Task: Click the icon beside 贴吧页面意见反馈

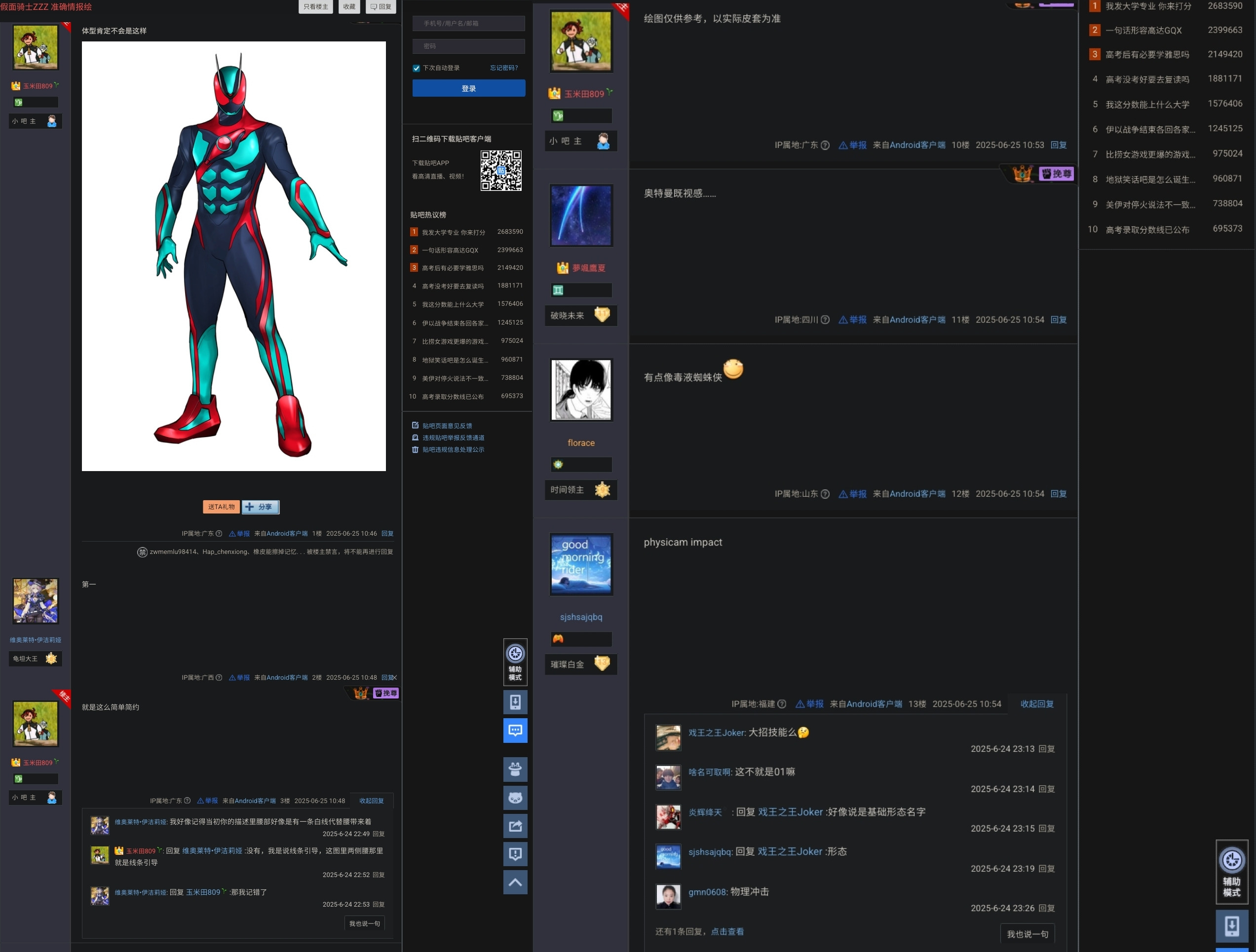Action: click(415, 426)
